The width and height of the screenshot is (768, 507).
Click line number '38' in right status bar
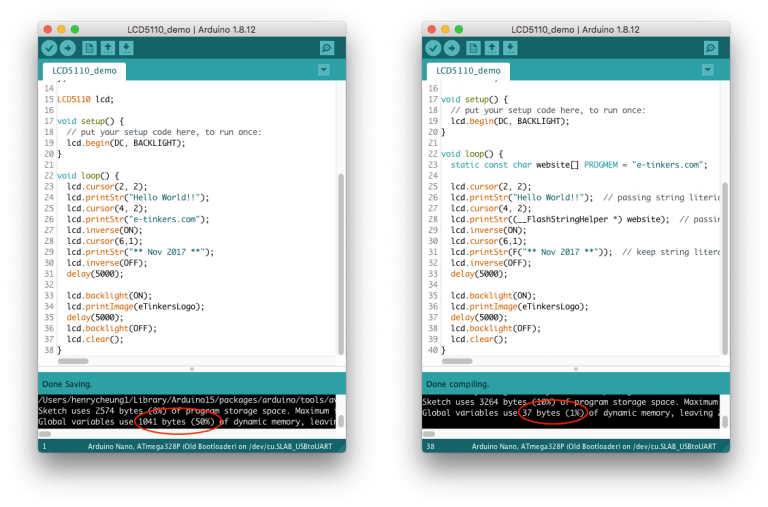point(431,446)
